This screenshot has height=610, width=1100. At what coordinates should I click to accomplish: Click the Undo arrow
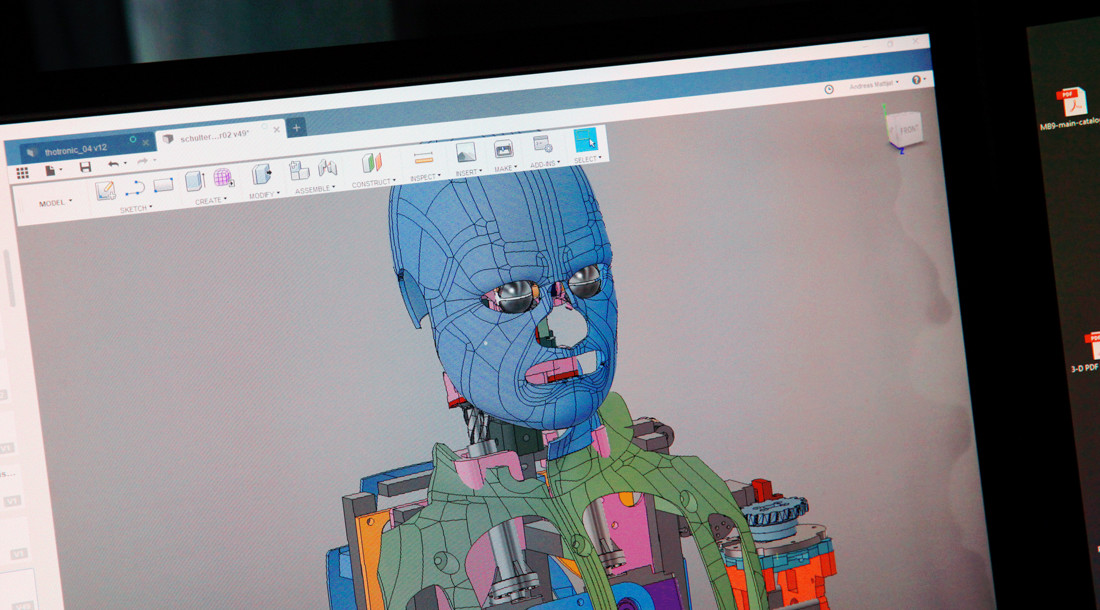113,164
